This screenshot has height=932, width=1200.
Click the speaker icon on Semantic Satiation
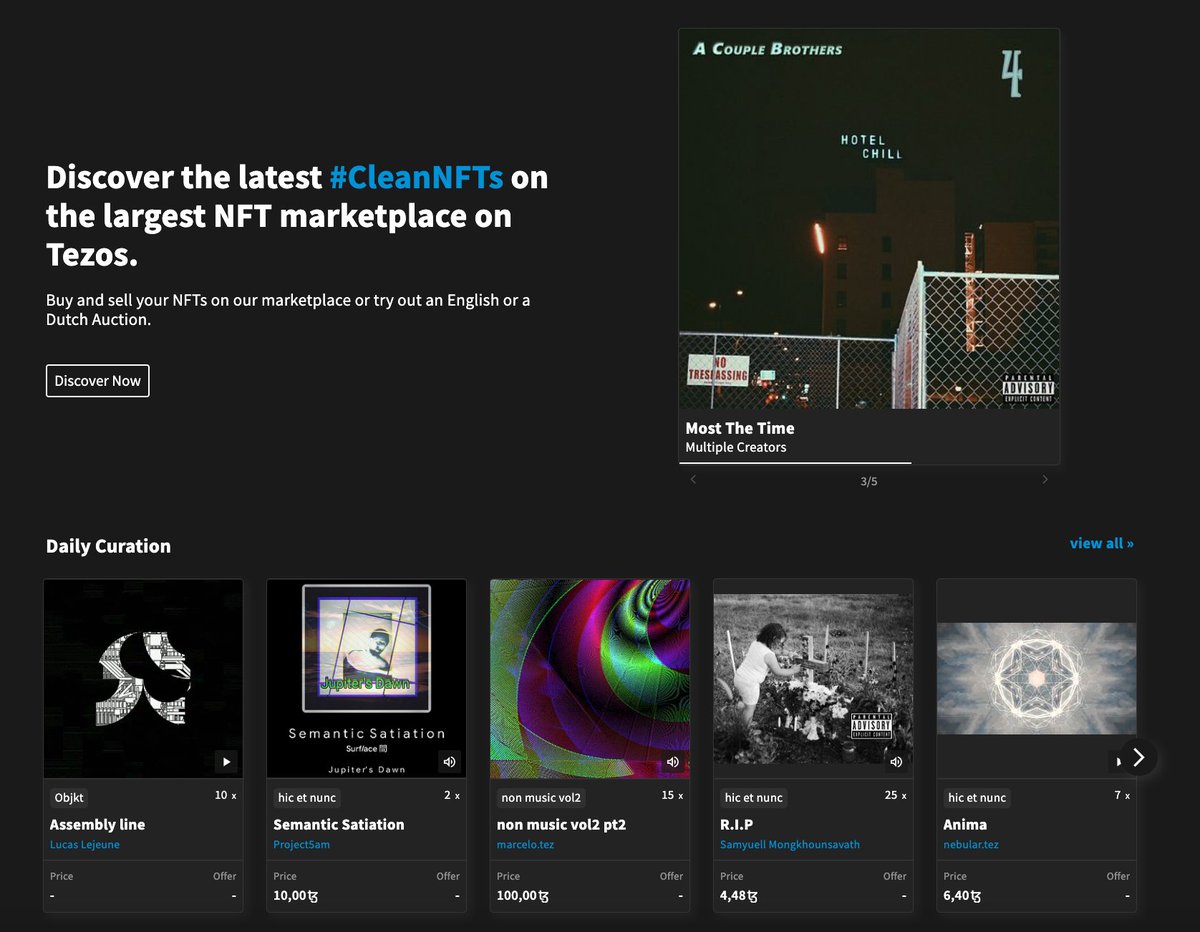450,762
